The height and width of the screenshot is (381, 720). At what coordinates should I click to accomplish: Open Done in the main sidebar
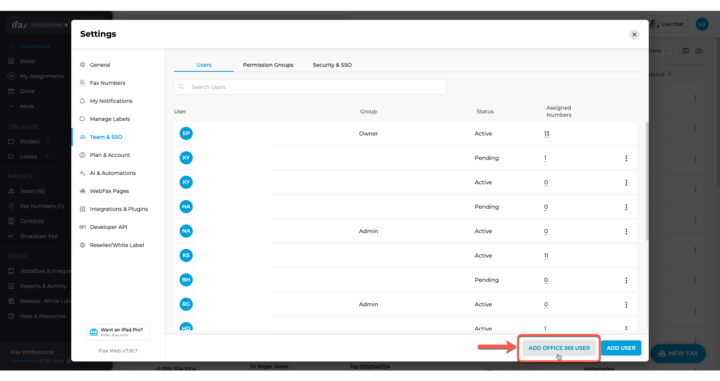click(x=27, y=91)
